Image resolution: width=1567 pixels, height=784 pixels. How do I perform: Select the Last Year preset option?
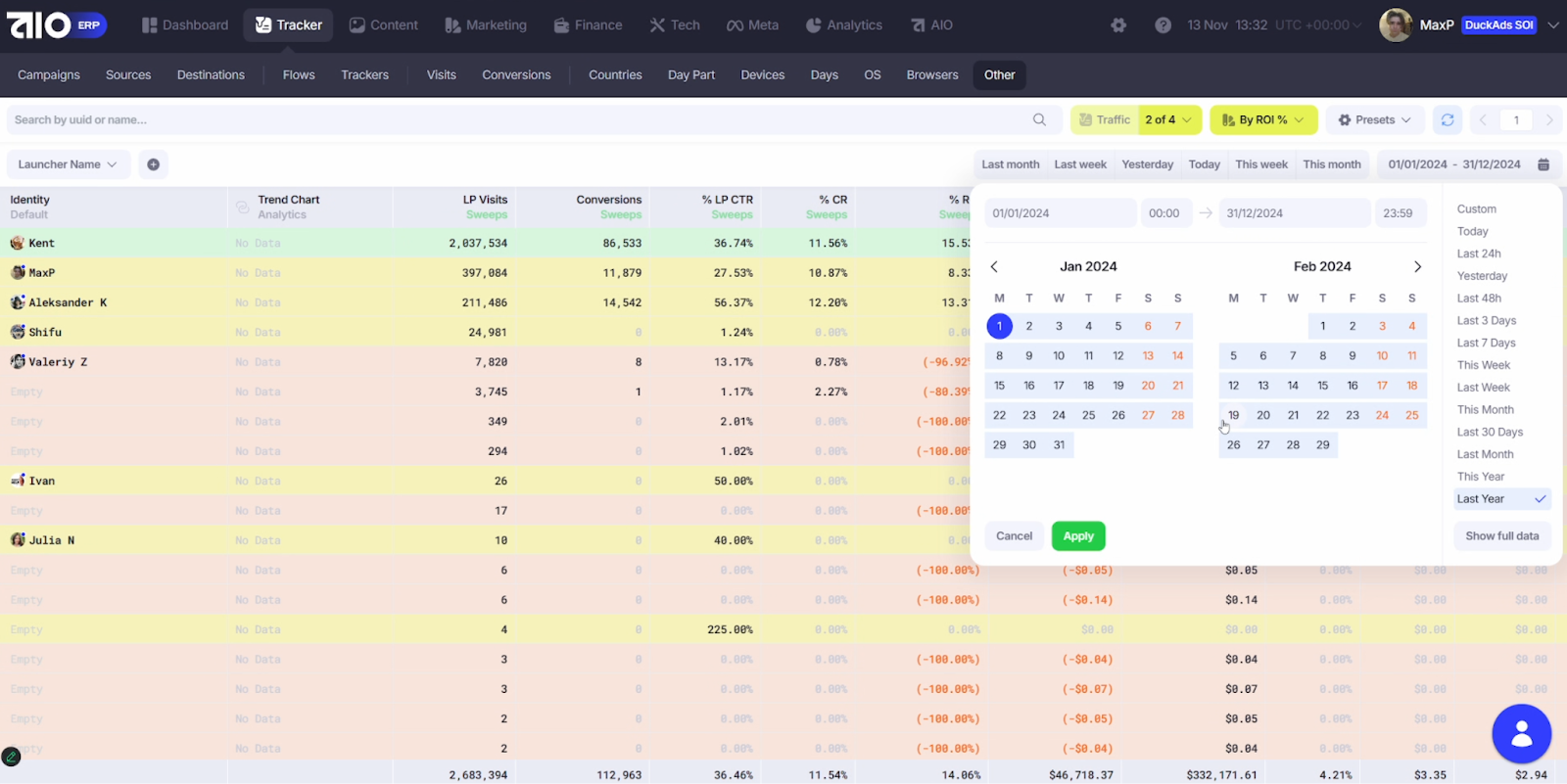click(x=1481, y=499)
